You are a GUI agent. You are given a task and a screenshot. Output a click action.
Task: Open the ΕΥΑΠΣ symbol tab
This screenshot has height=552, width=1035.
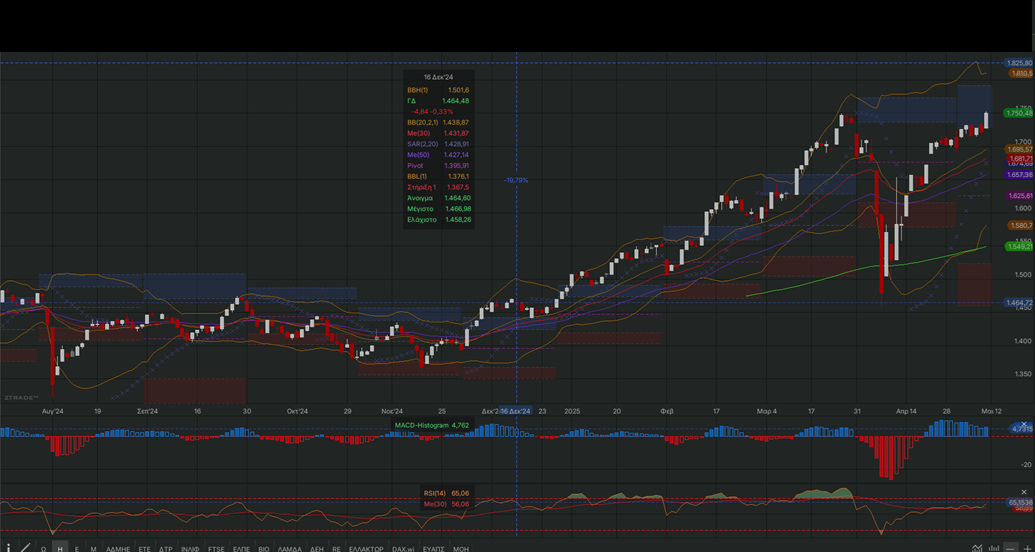point(433,549)
